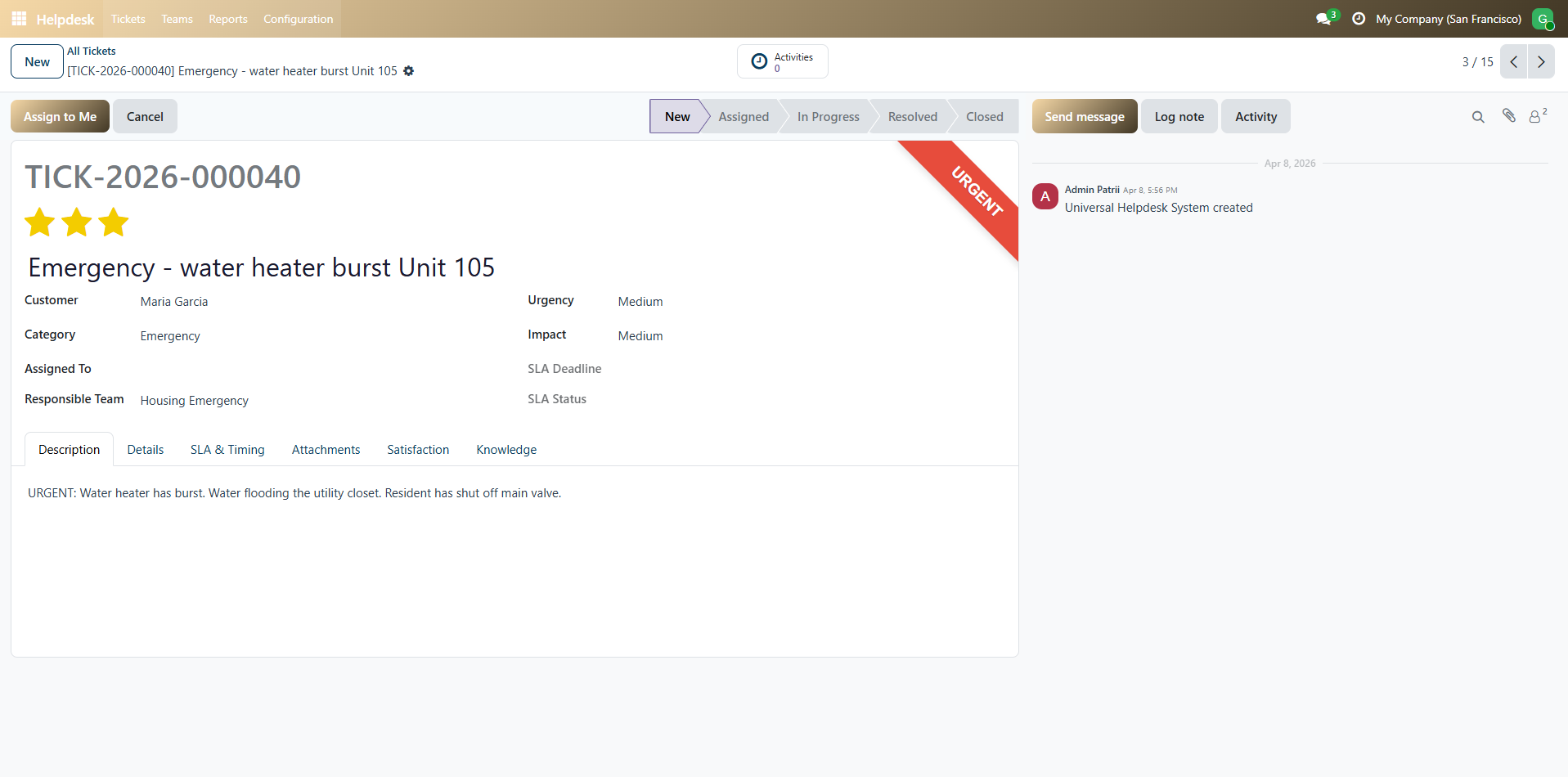Viewport: 1568px width, 777px height.
Task: Click the Assign to Me button
Action: tap(60, 117)
